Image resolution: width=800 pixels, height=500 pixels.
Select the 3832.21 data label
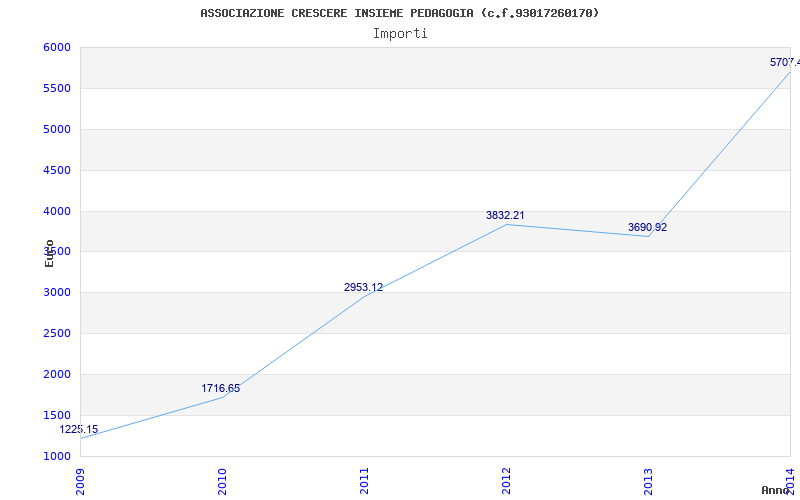point(505,215)
